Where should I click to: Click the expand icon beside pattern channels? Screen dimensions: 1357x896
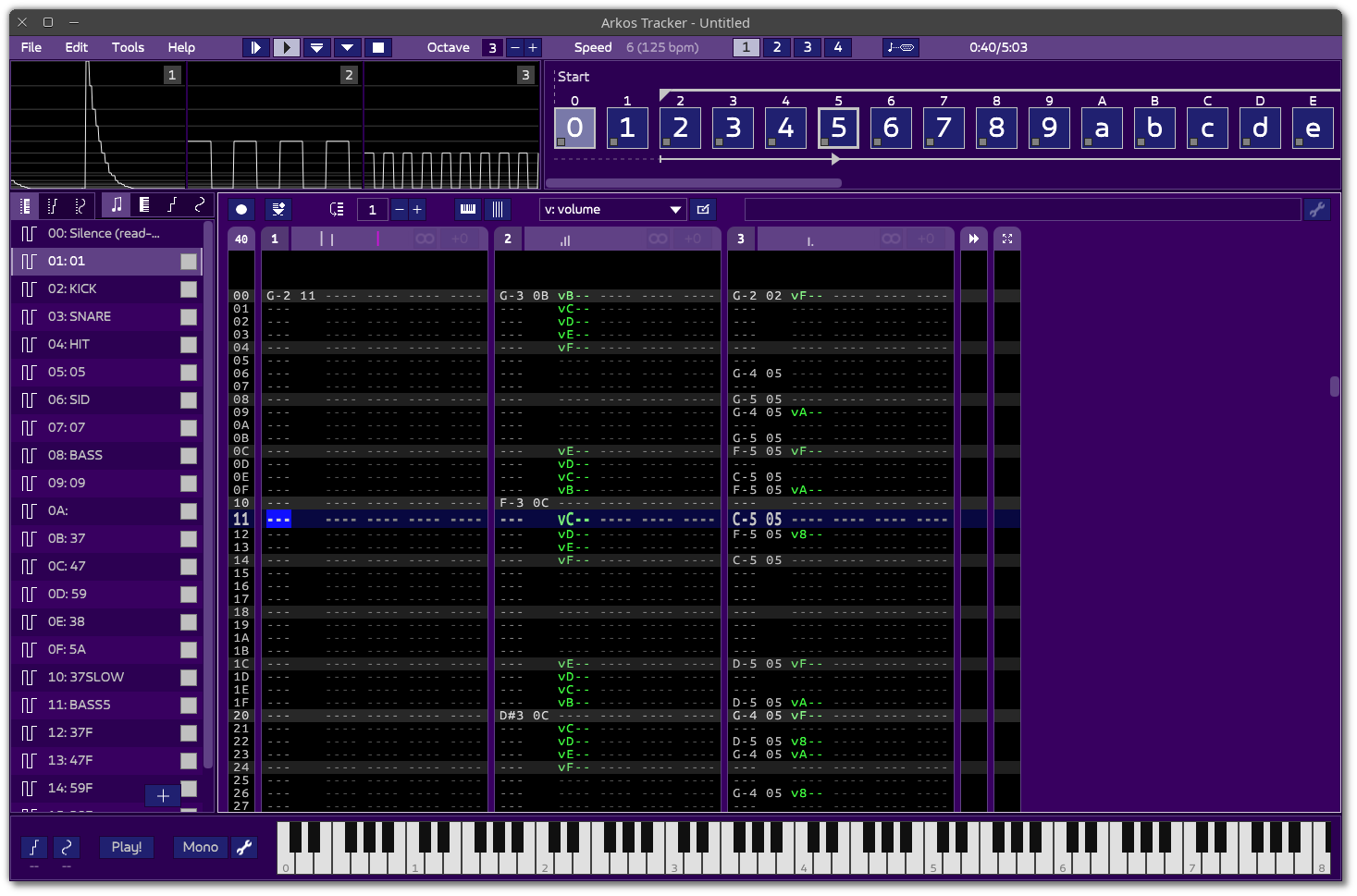click(1006, 239)
